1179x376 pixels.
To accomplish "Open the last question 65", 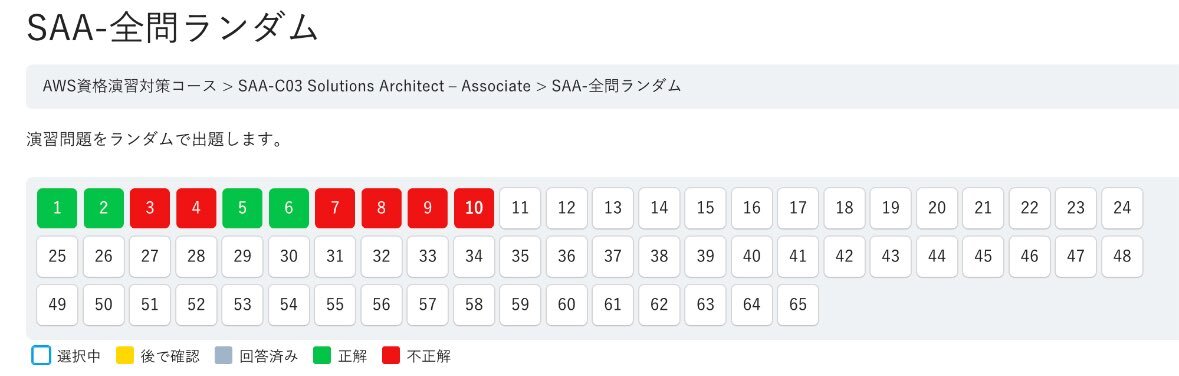I will tap(798, 305).
